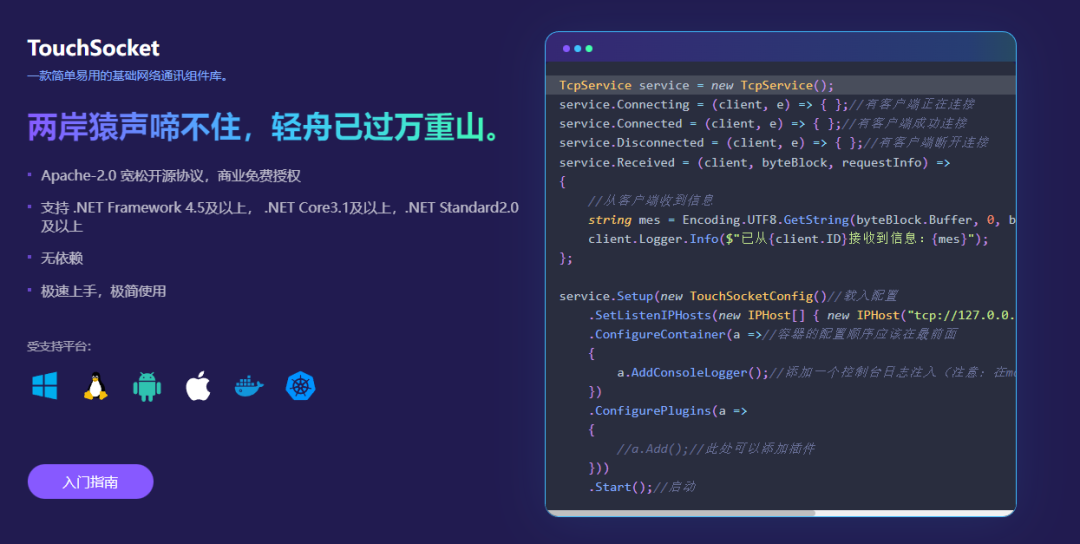Viewport: 1080px width, 544px height.
Task: Open the 入门指南 getting started button
Action: (x=90, y=481)
